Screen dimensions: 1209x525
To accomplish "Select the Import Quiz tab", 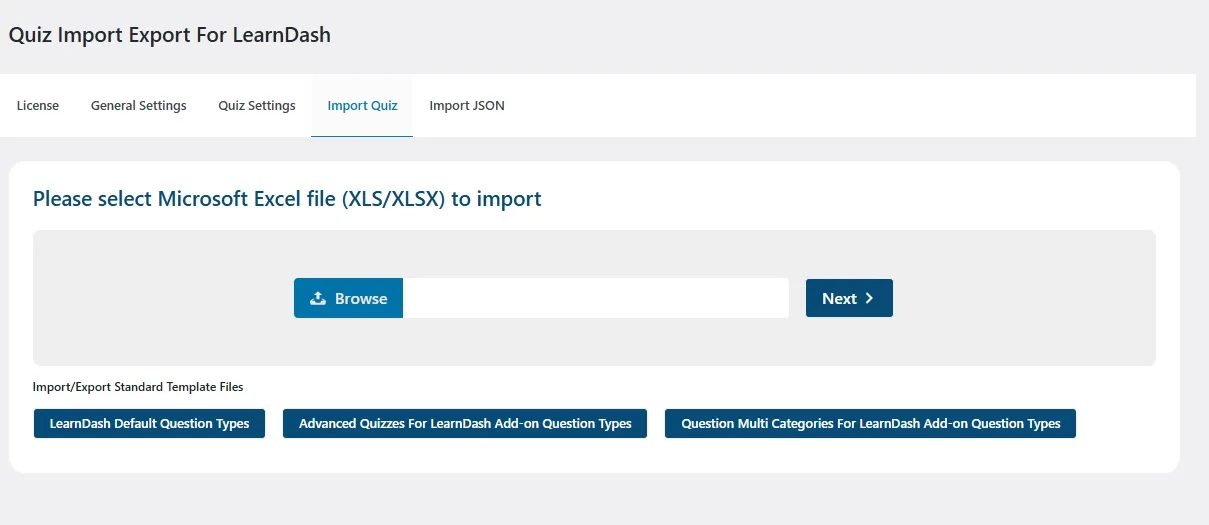I will (x=362, y=105).
